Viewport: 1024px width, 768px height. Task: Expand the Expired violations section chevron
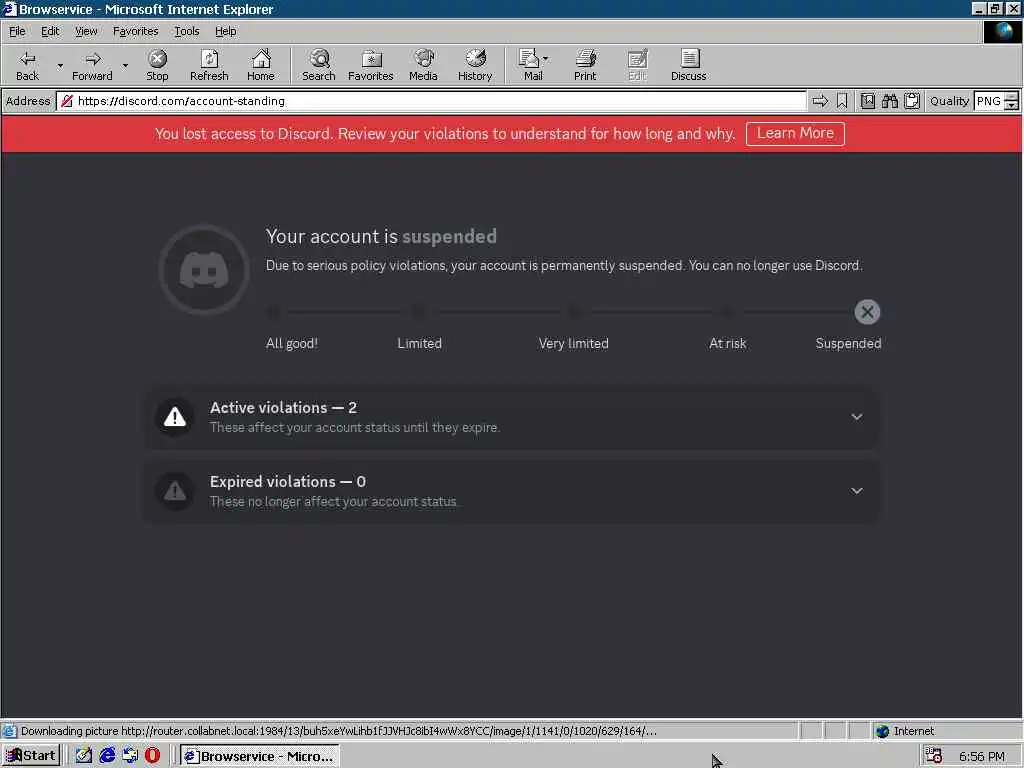coord(857,490)
